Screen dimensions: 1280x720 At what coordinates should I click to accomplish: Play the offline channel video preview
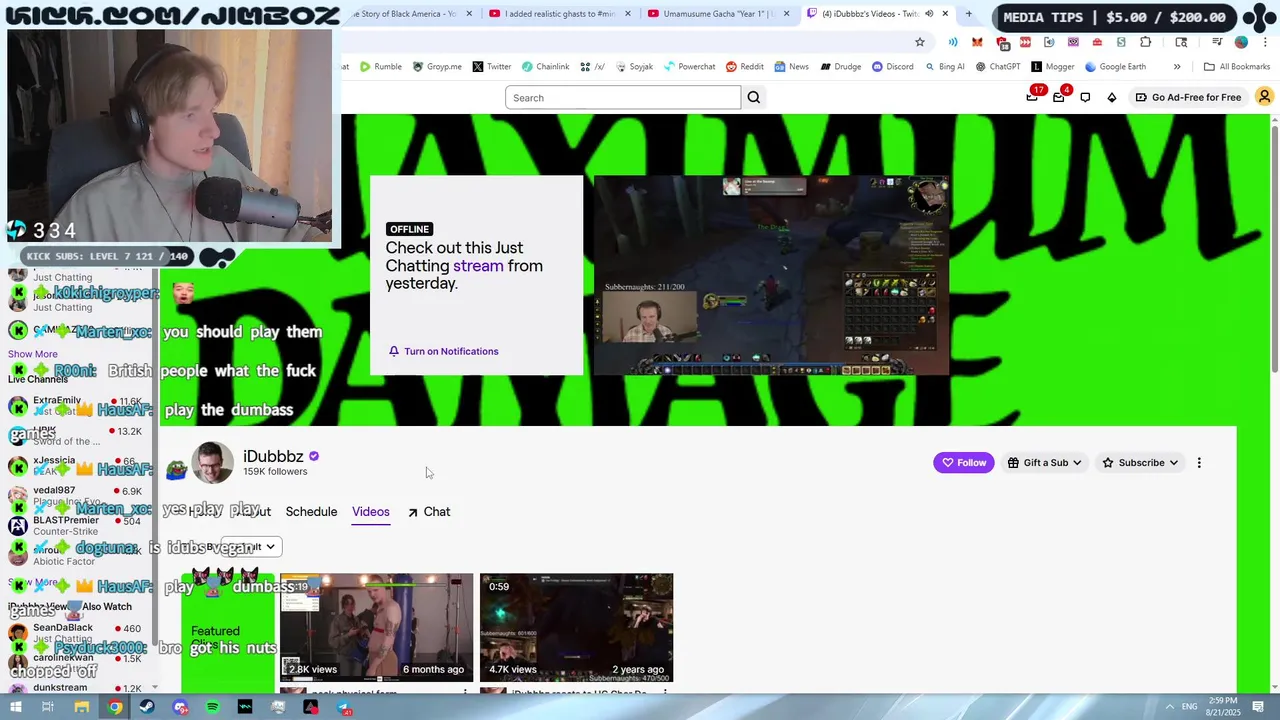[x=771, y=276]
